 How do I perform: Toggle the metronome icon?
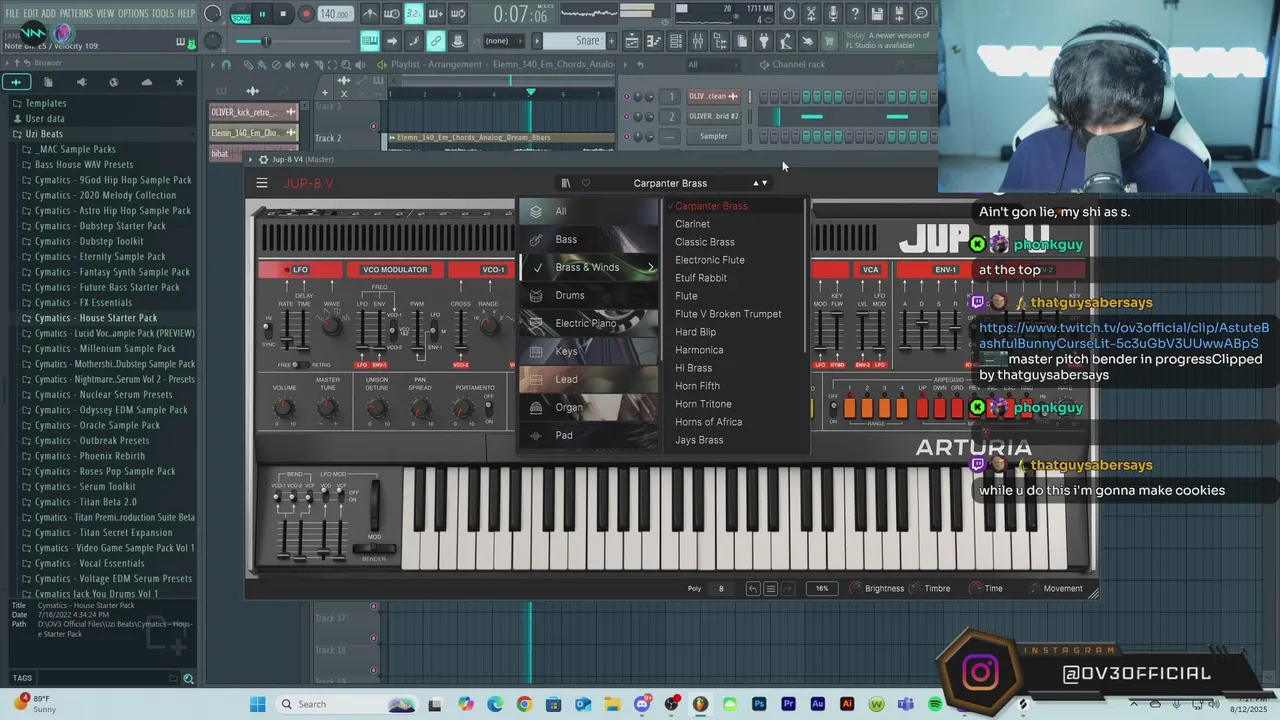click(x=370, y=14)
